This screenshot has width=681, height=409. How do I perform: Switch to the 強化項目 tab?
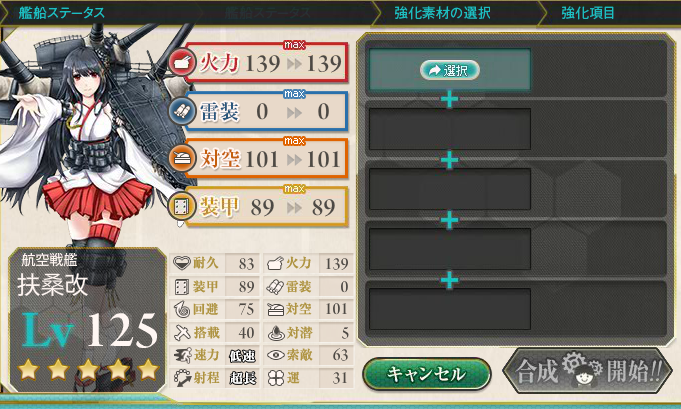tap(588, 13)
